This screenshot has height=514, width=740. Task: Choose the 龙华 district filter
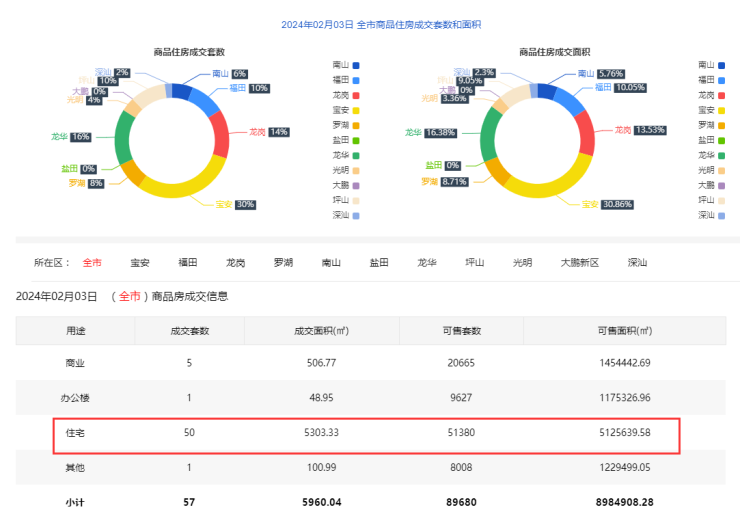point(427,263)
